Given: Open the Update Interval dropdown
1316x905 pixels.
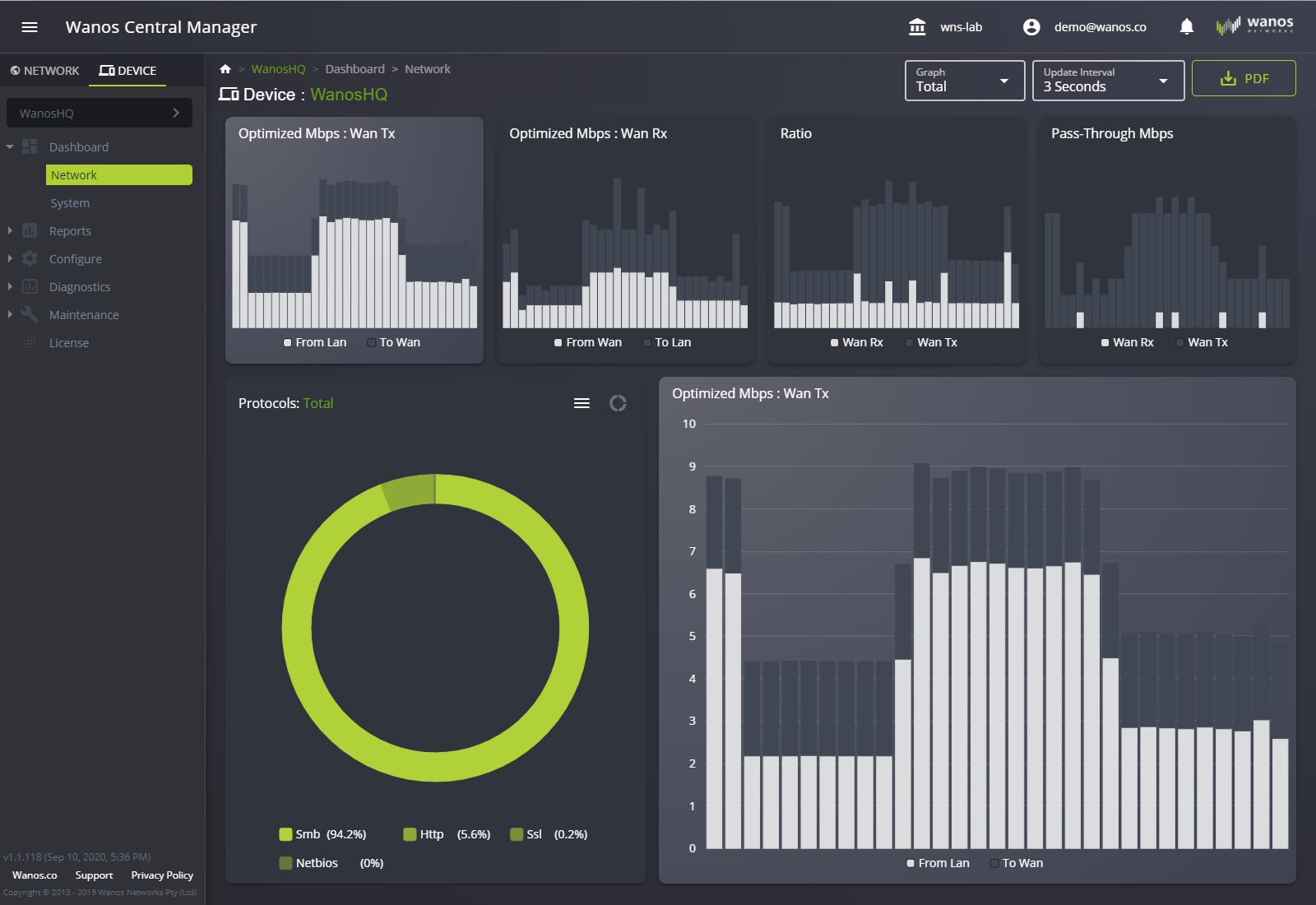Looking at the screenshot, I should (1108, 81).
